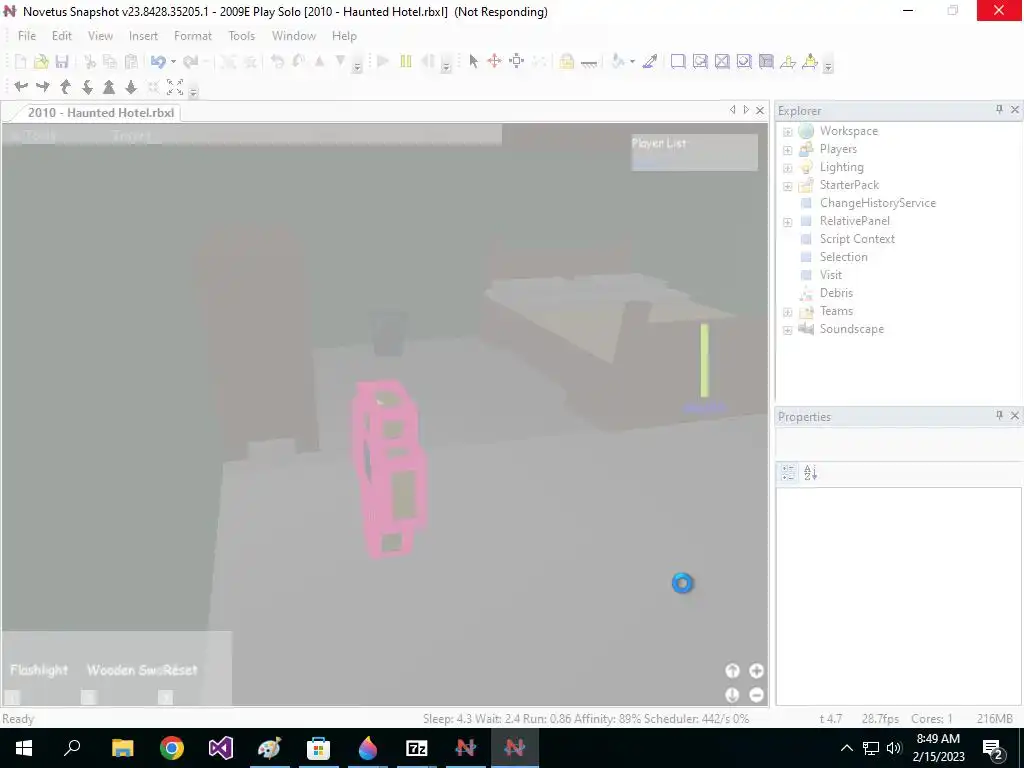The height and width of the screenshot is (768, 1024).
Task: Select the arrow pointer tool
Action: (x=473, y=61)
